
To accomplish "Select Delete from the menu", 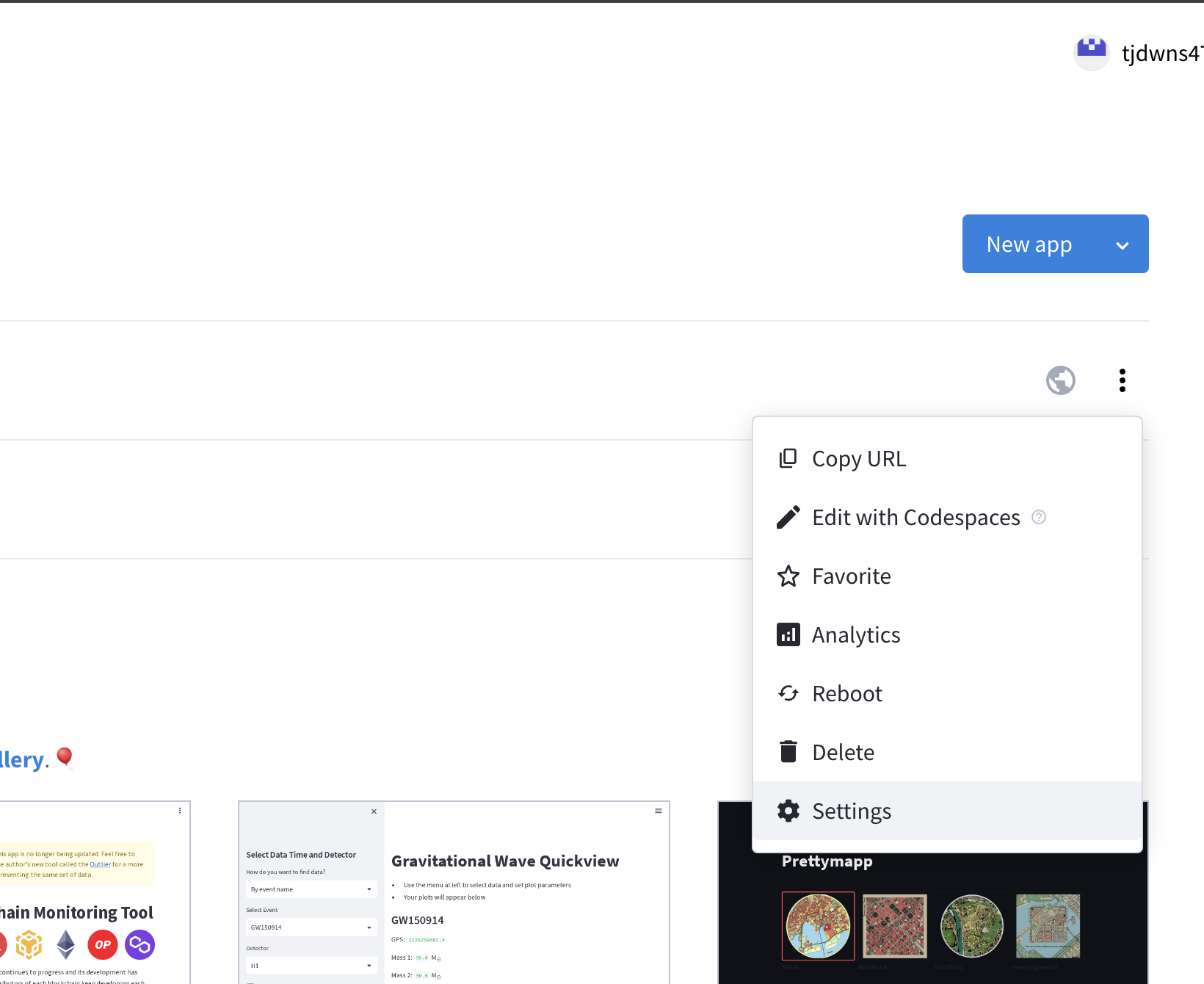I will (x=947, y=752).
